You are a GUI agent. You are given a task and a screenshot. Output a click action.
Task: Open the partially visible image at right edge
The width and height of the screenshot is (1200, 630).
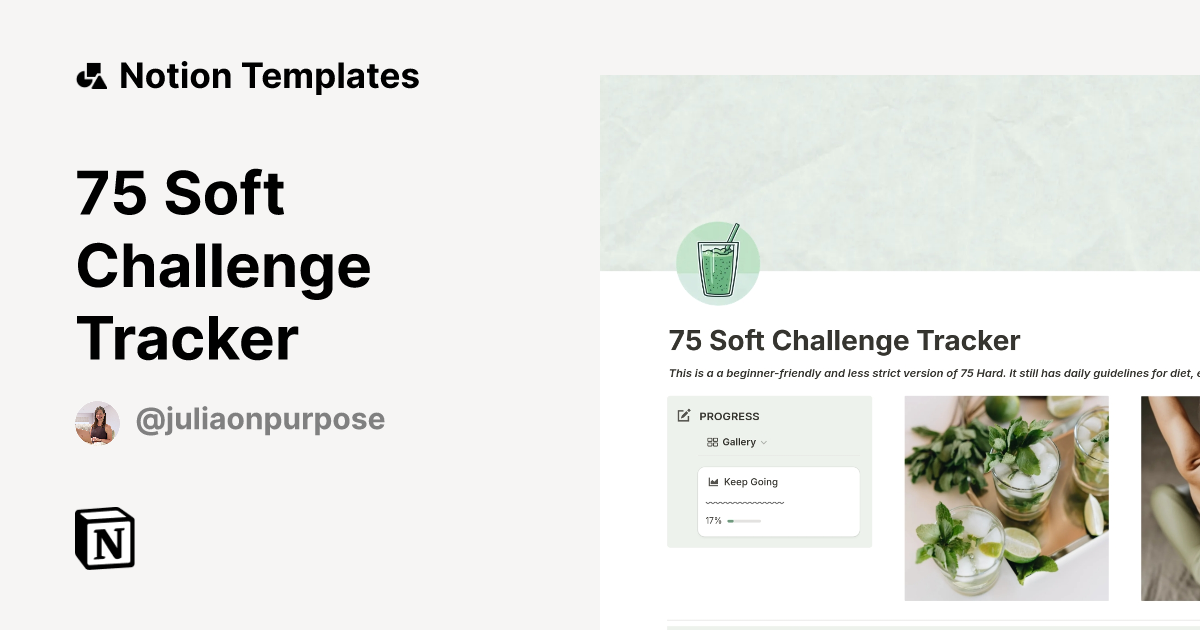coord(1170,498)
